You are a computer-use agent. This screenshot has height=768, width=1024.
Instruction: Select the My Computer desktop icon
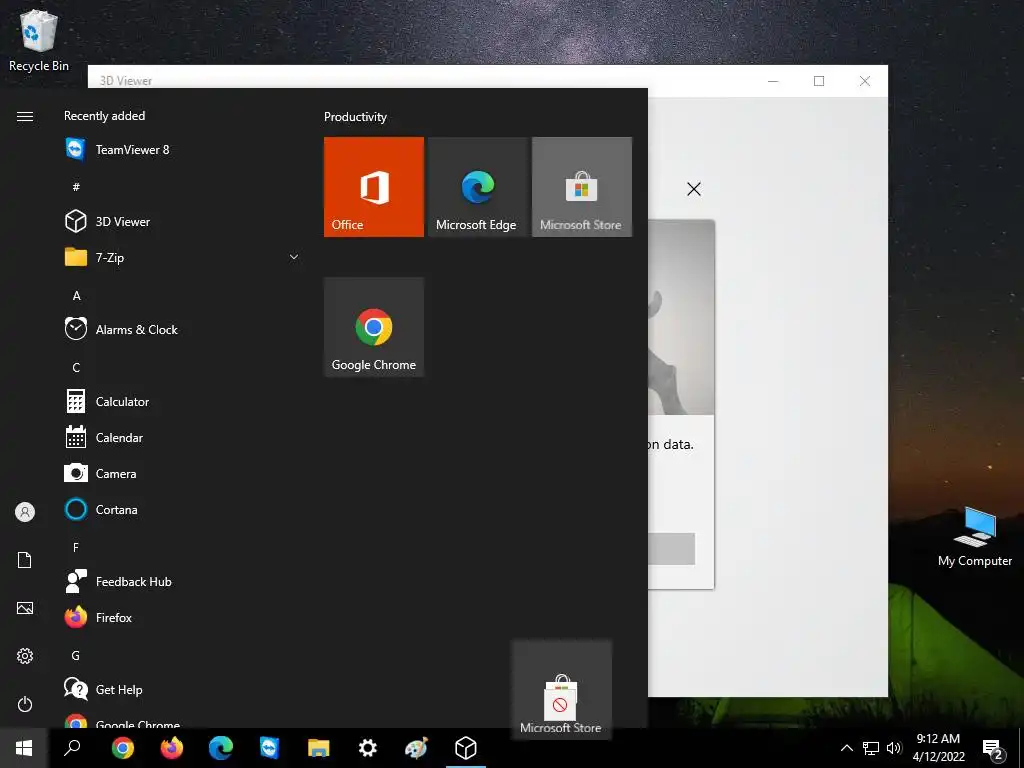[x=974, y=537]
